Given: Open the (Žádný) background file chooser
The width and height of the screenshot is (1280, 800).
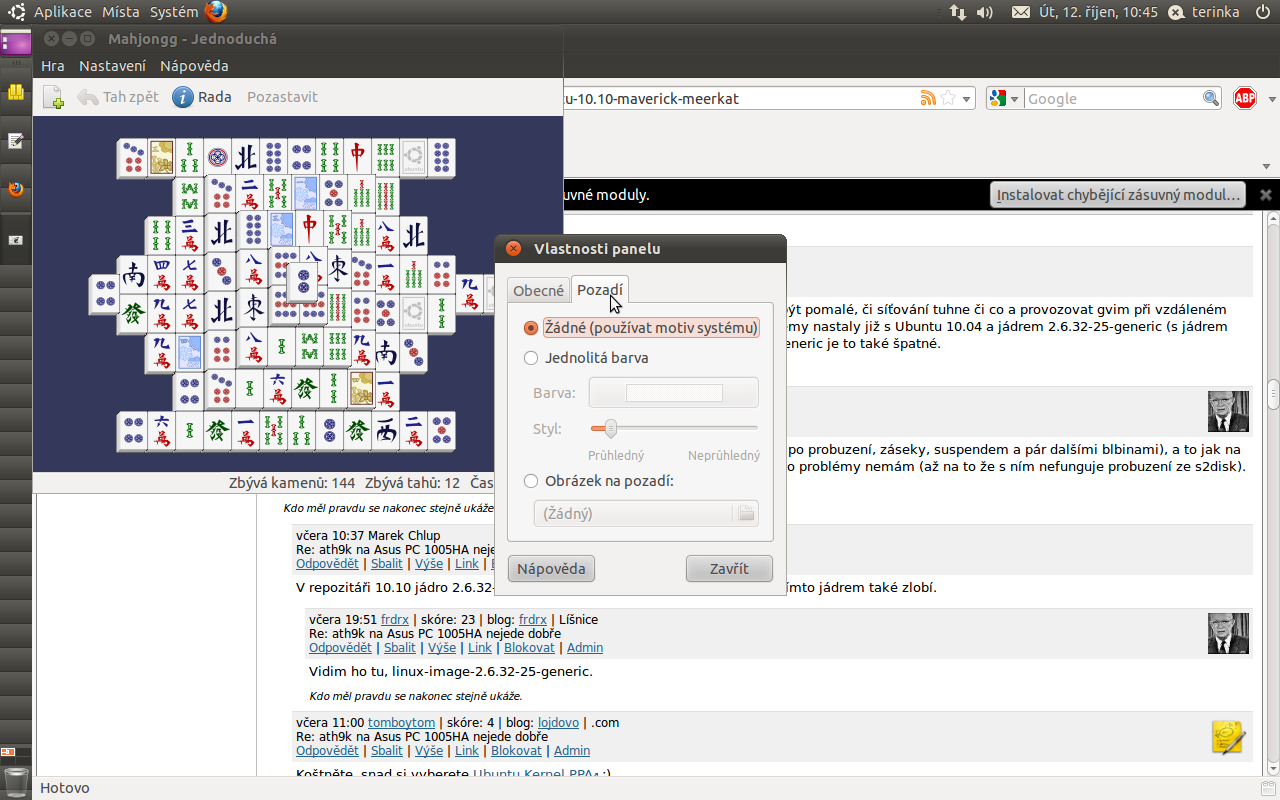Looking at the screenshot, I should pos(646,513).
